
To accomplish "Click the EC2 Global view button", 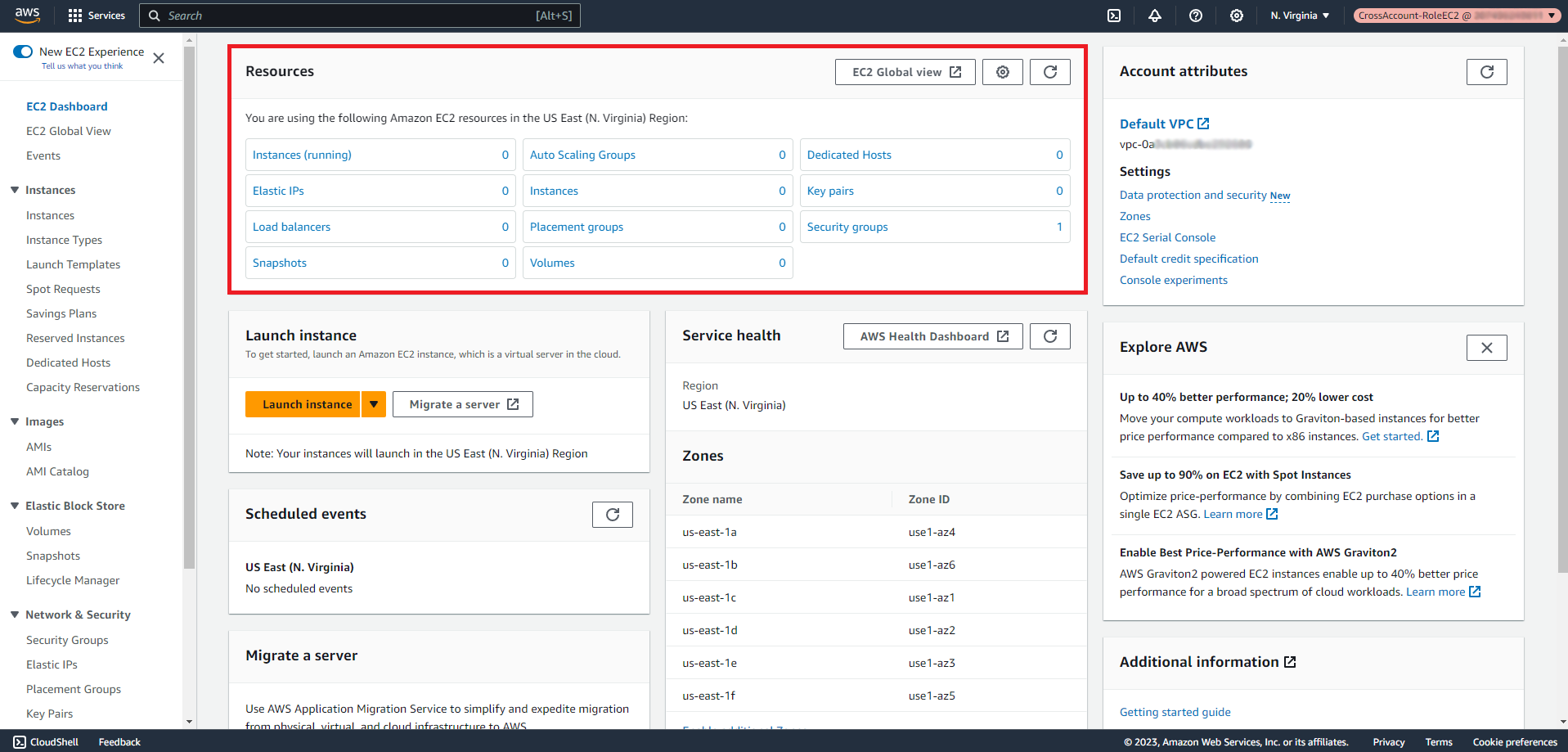I will click(905, 72).
